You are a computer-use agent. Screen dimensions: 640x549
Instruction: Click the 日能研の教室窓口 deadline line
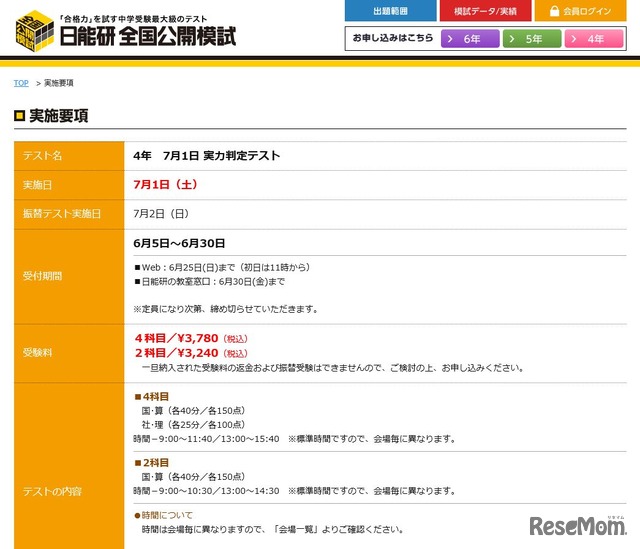(x=210, y=282)
